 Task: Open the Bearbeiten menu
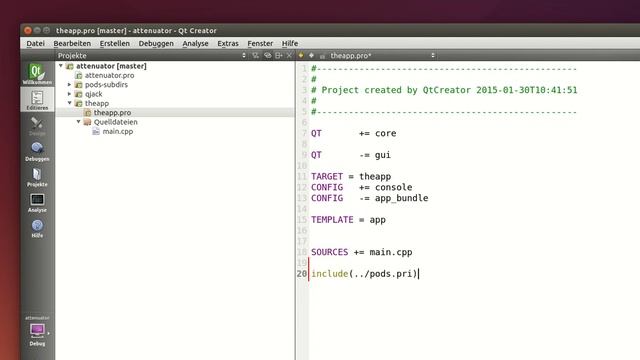(72, 43)
